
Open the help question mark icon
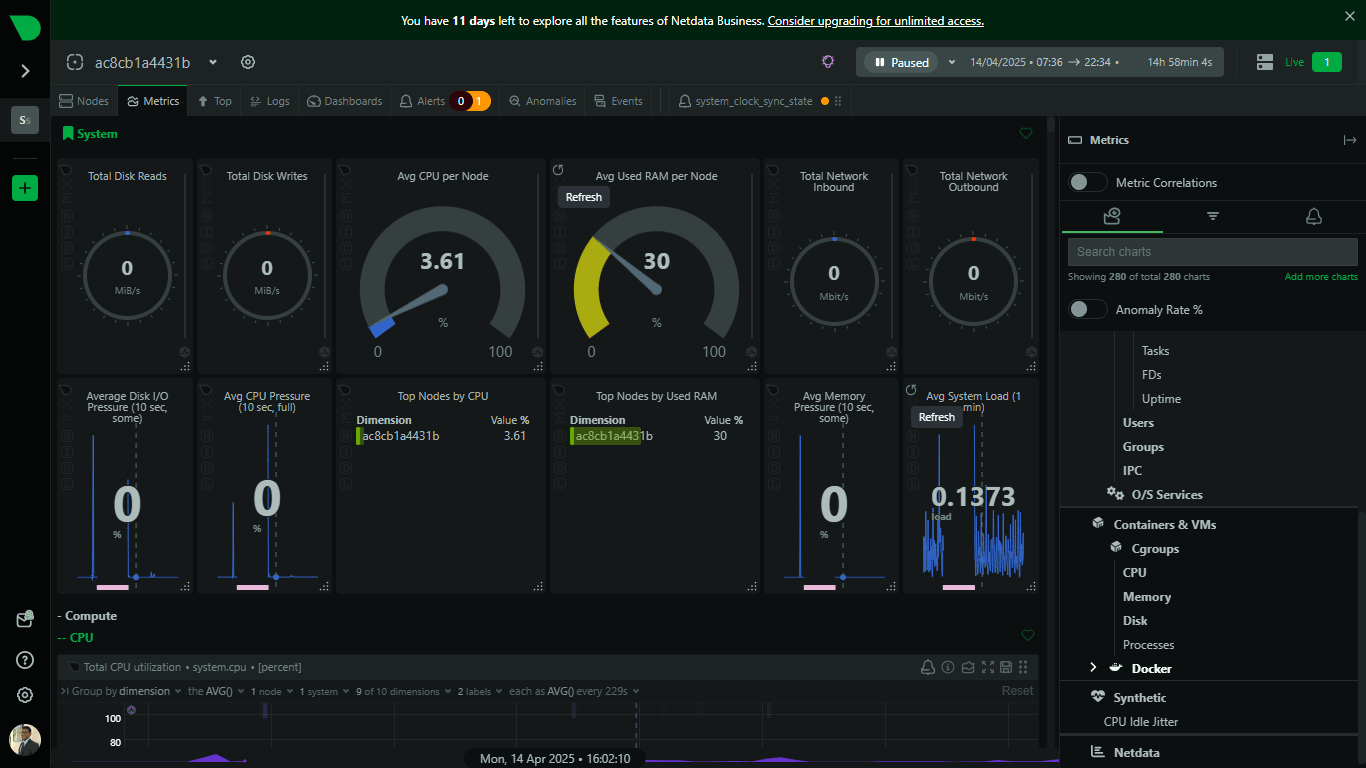25,660
